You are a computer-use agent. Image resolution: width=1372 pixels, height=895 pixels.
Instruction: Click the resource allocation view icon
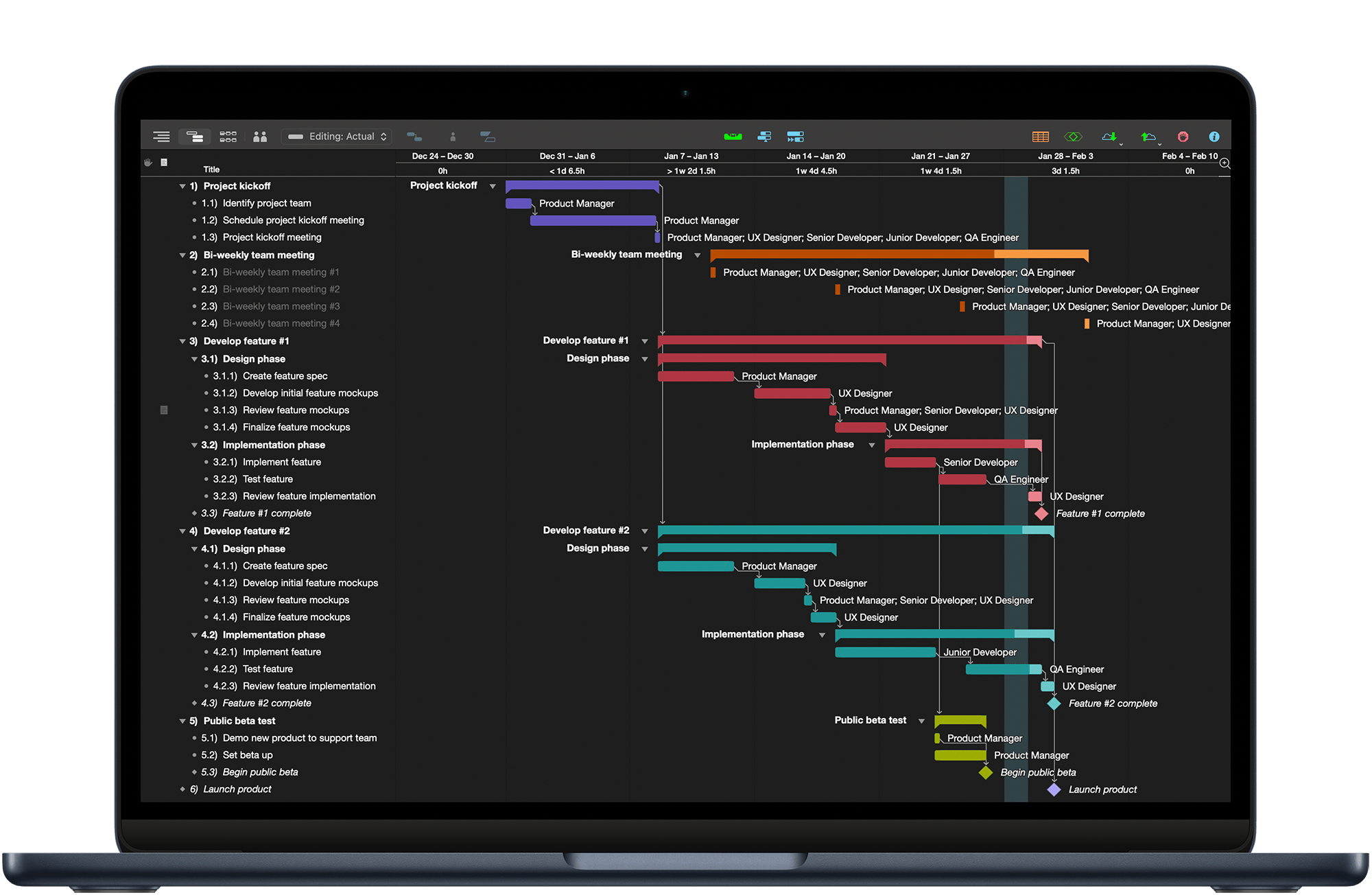tap(260, 138)
